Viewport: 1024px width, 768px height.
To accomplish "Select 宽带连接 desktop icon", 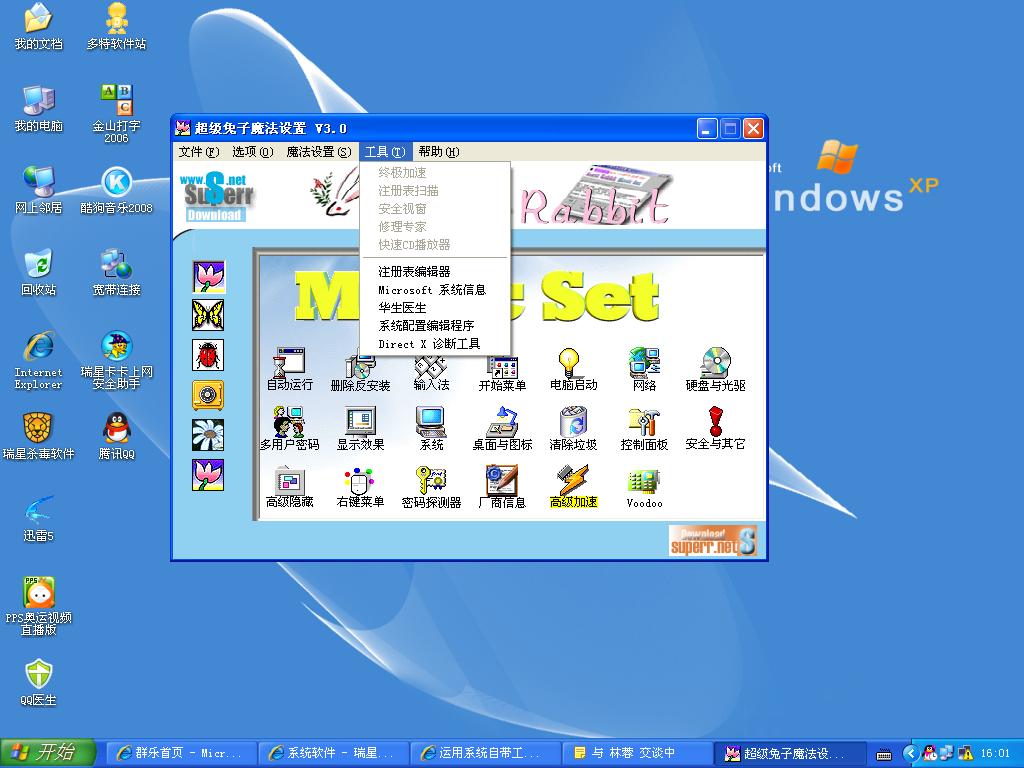I will pos(116,272).
